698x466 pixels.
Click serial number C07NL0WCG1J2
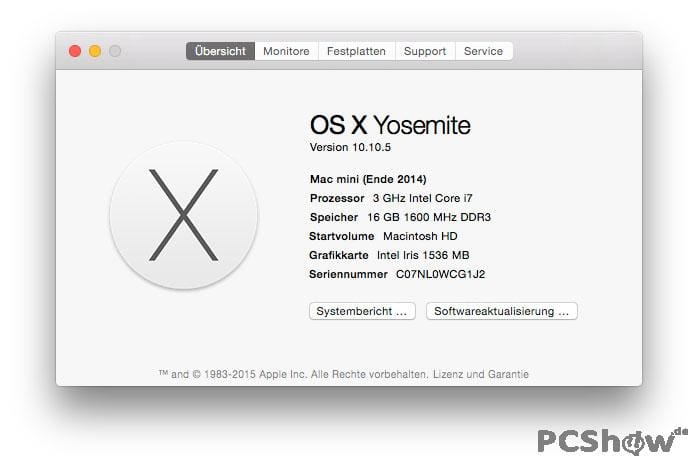point(441,274)
